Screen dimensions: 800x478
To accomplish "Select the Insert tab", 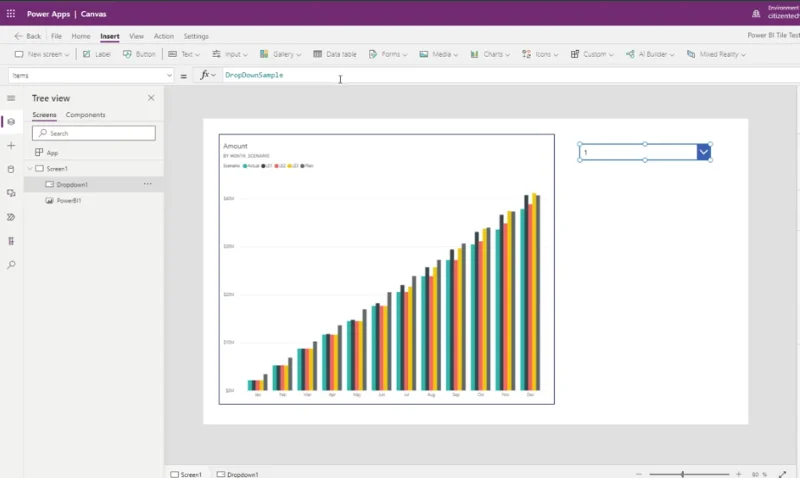I will (110, 36).
